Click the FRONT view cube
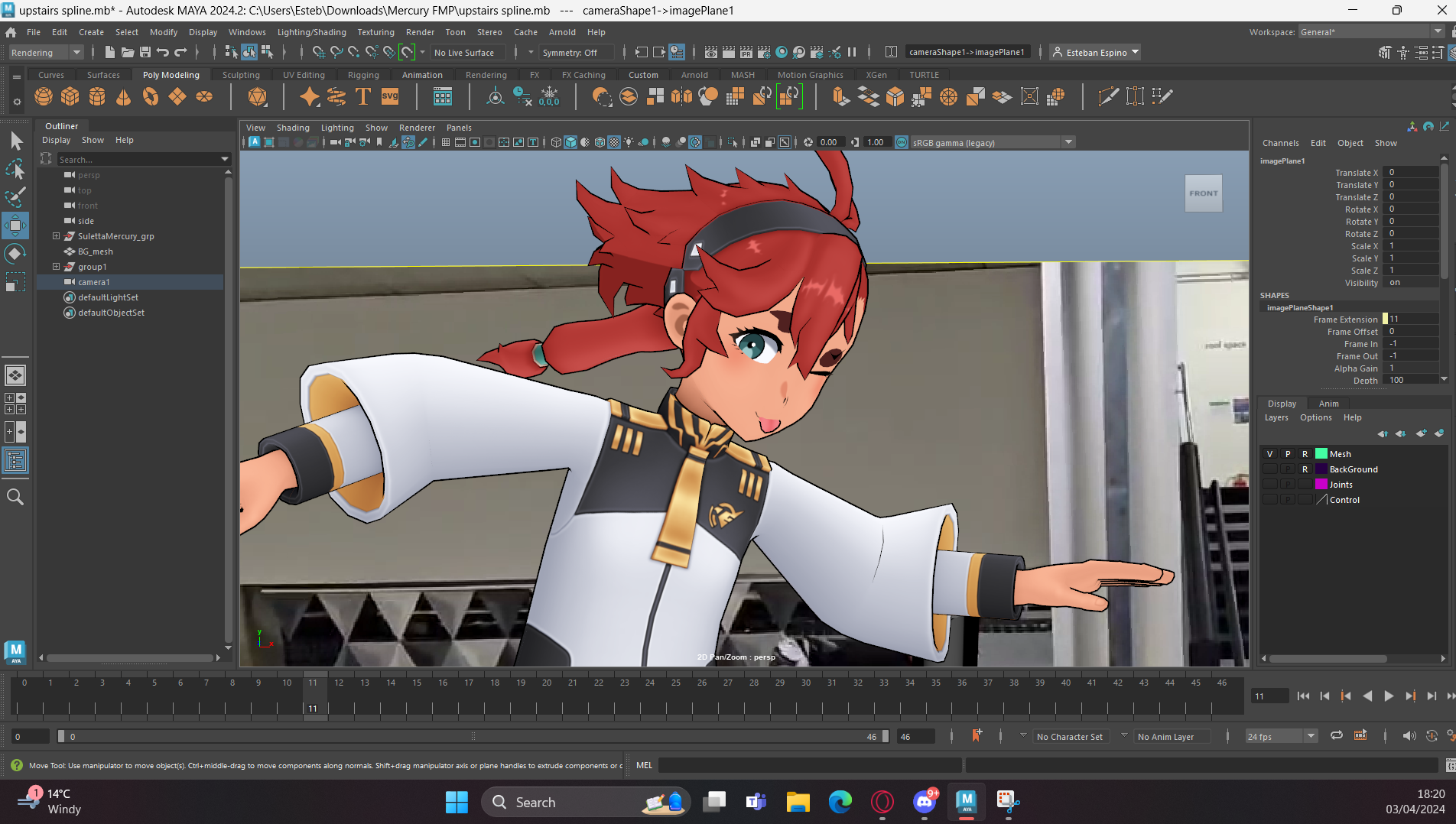The image size is (1456, 824). tap(1203, 193)
